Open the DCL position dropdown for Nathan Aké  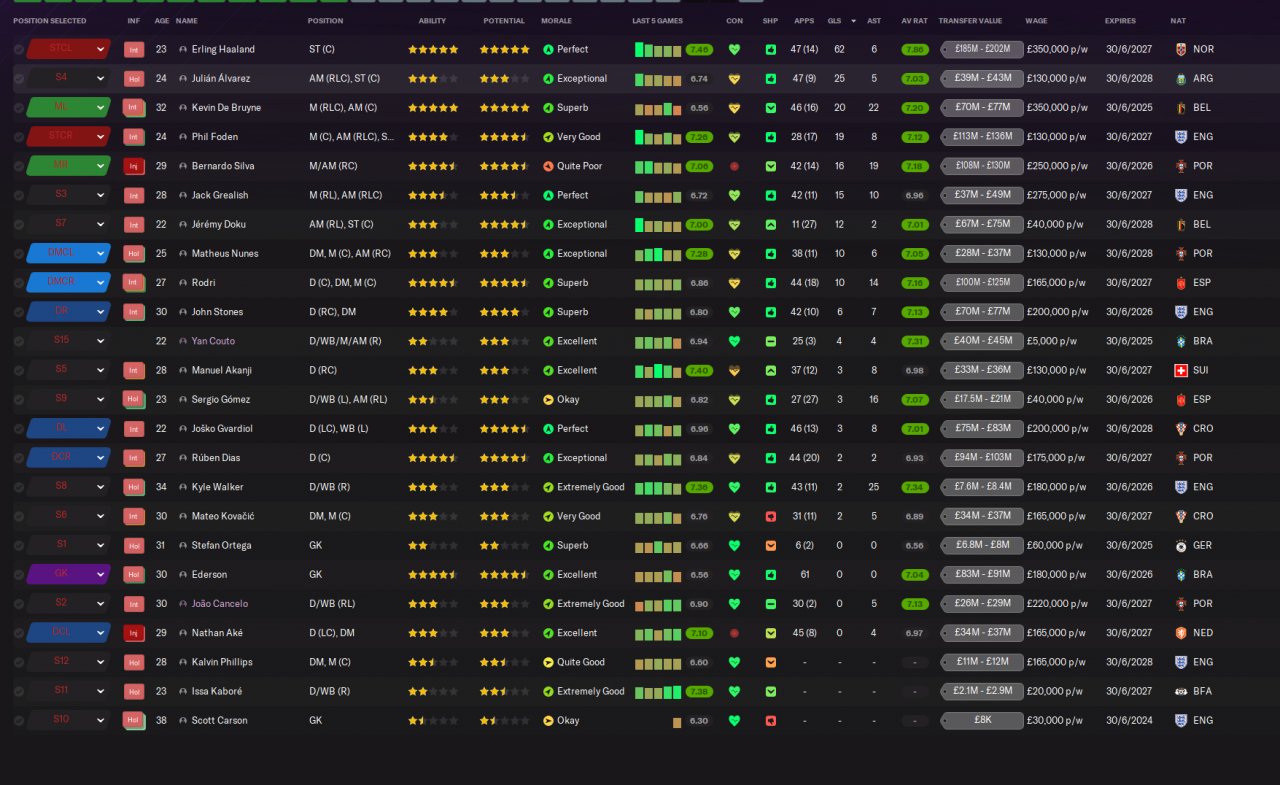click(68, 633)
